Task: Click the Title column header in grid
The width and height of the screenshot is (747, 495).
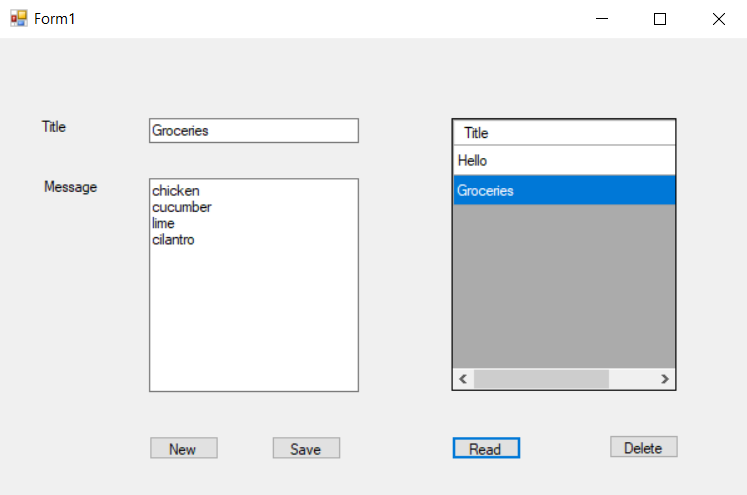Action: pos(564,132)
